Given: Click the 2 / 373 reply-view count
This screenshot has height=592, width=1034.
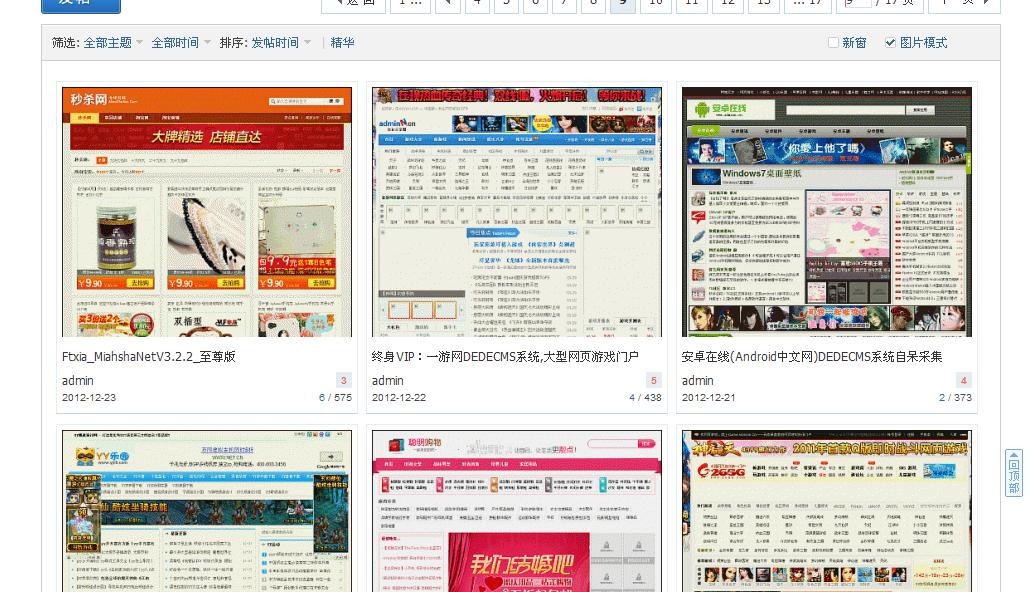Looking at the screenshot, I should (x=955, y=398).
